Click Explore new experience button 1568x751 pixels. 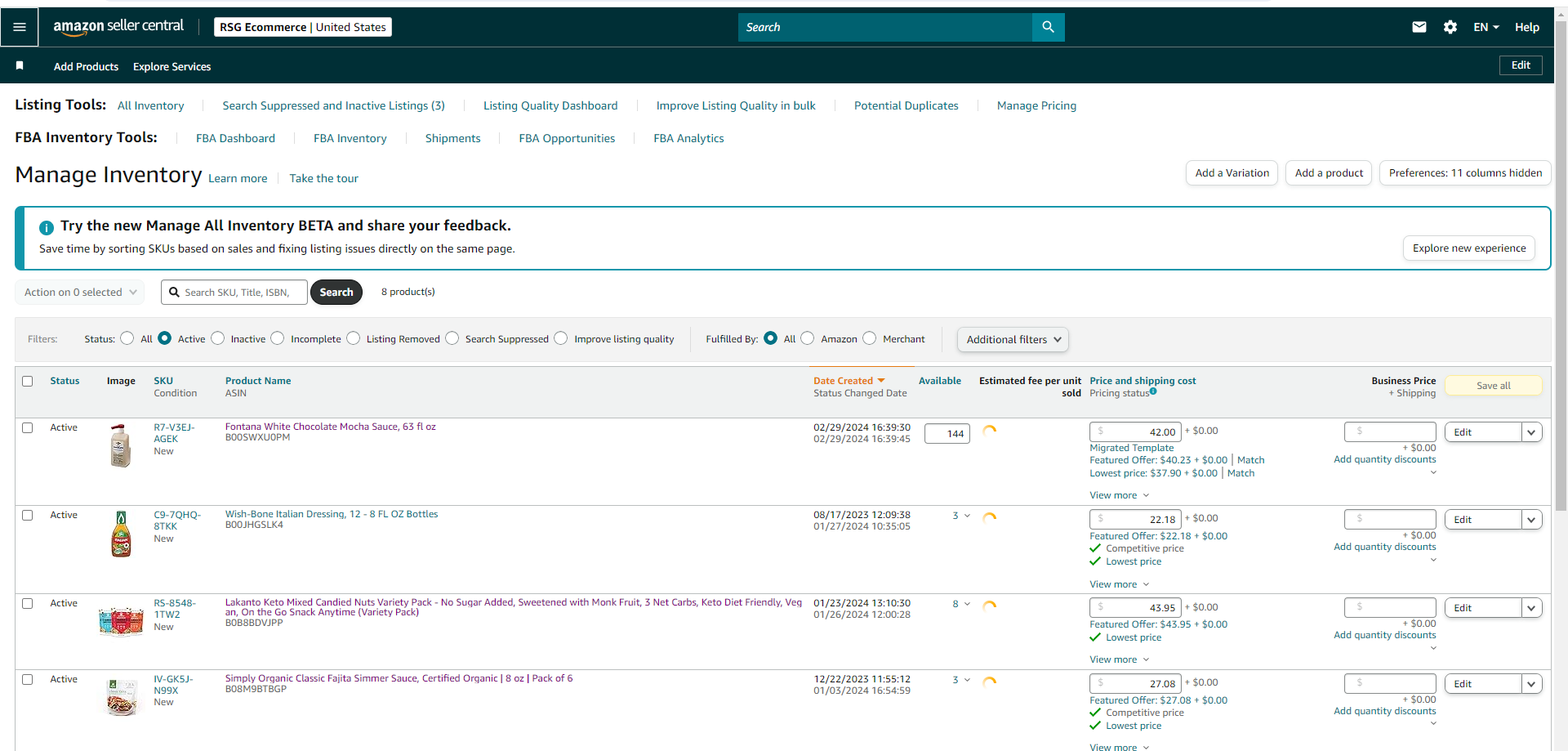[1469, 248]
